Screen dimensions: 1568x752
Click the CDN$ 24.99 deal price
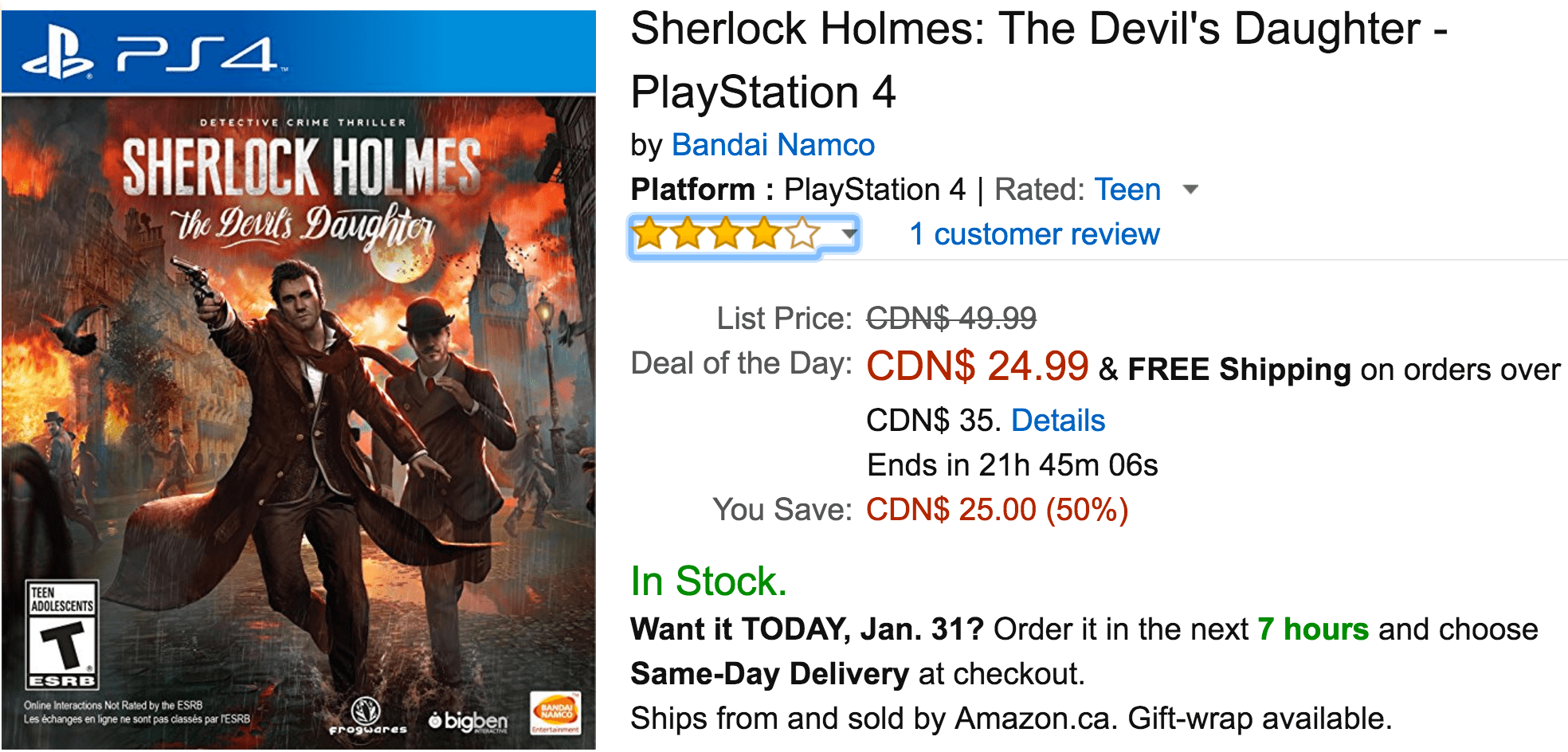point(977,366)
